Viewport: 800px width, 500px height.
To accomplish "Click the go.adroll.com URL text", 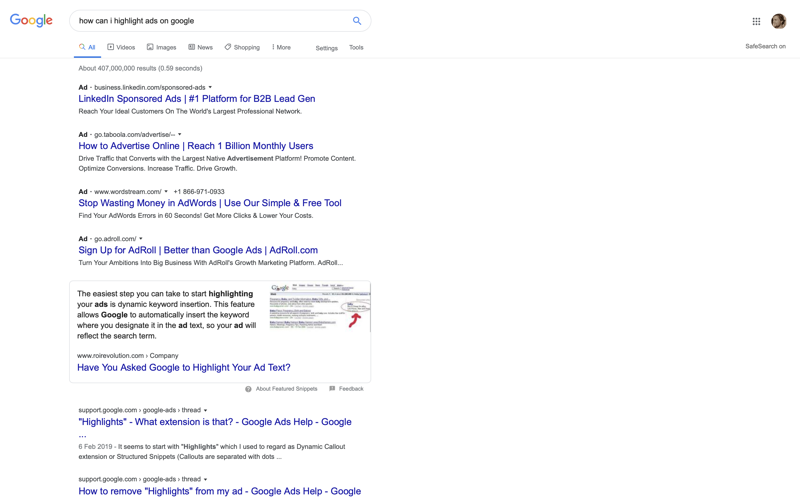I will (115, 239).
